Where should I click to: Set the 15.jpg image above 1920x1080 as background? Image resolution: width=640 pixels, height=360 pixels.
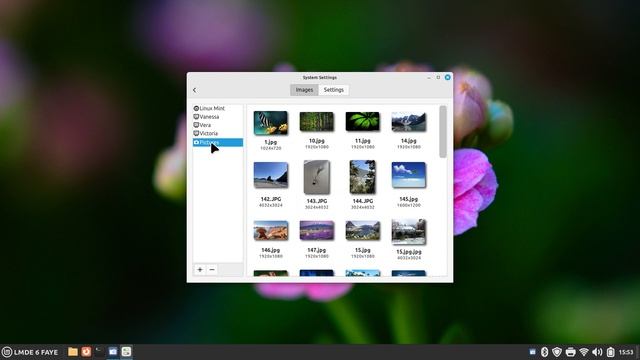pos(362,231)
